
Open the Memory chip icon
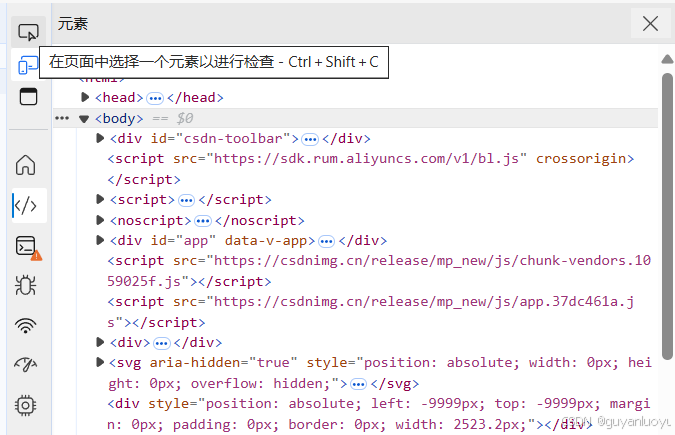click(x=25, y=405)
